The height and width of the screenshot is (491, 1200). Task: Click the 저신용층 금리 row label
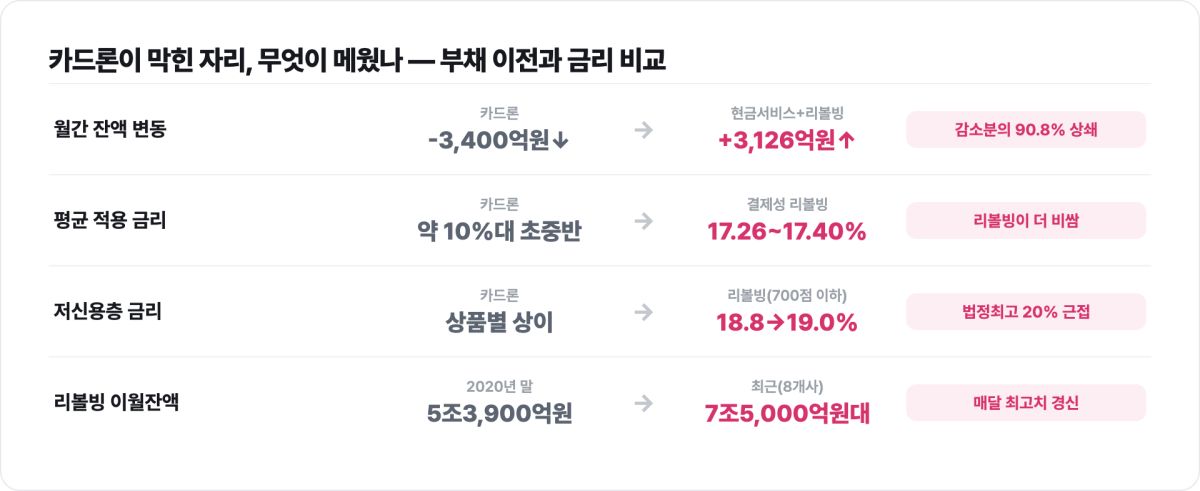pos(108,311)
